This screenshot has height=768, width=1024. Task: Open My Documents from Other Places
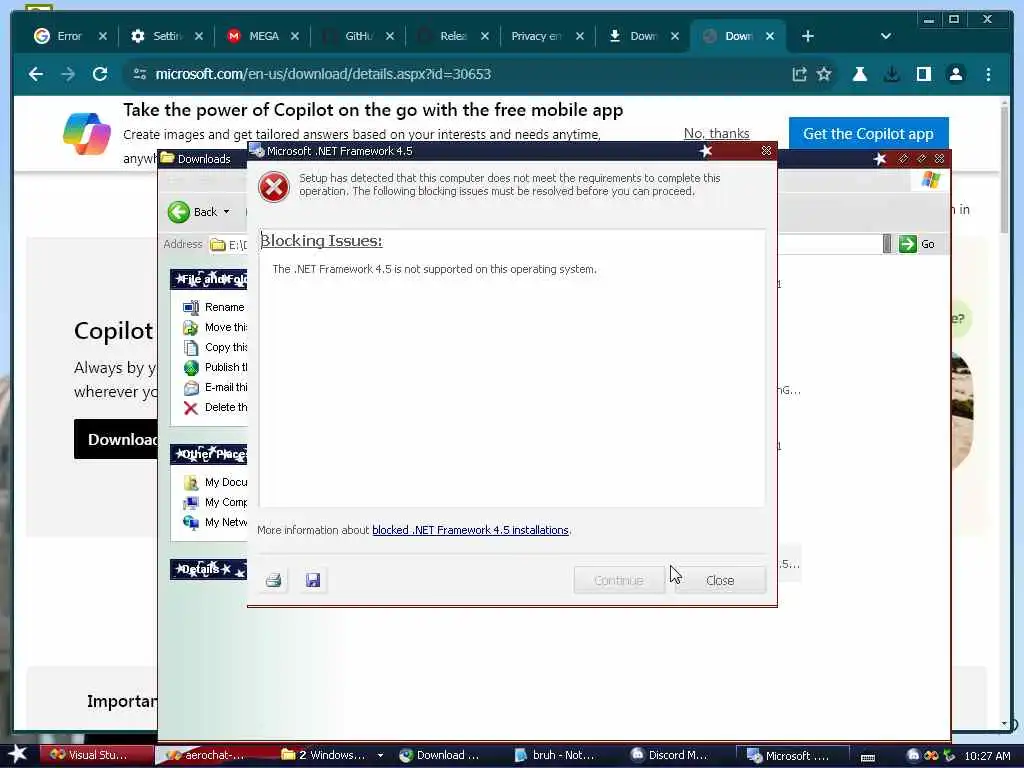(x=215, y=482)
